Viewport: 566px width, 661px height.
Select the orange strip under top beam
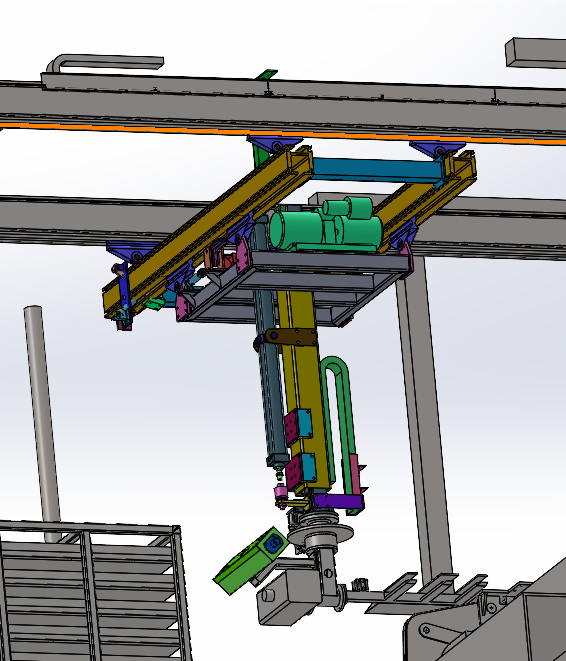click(283, 133)
